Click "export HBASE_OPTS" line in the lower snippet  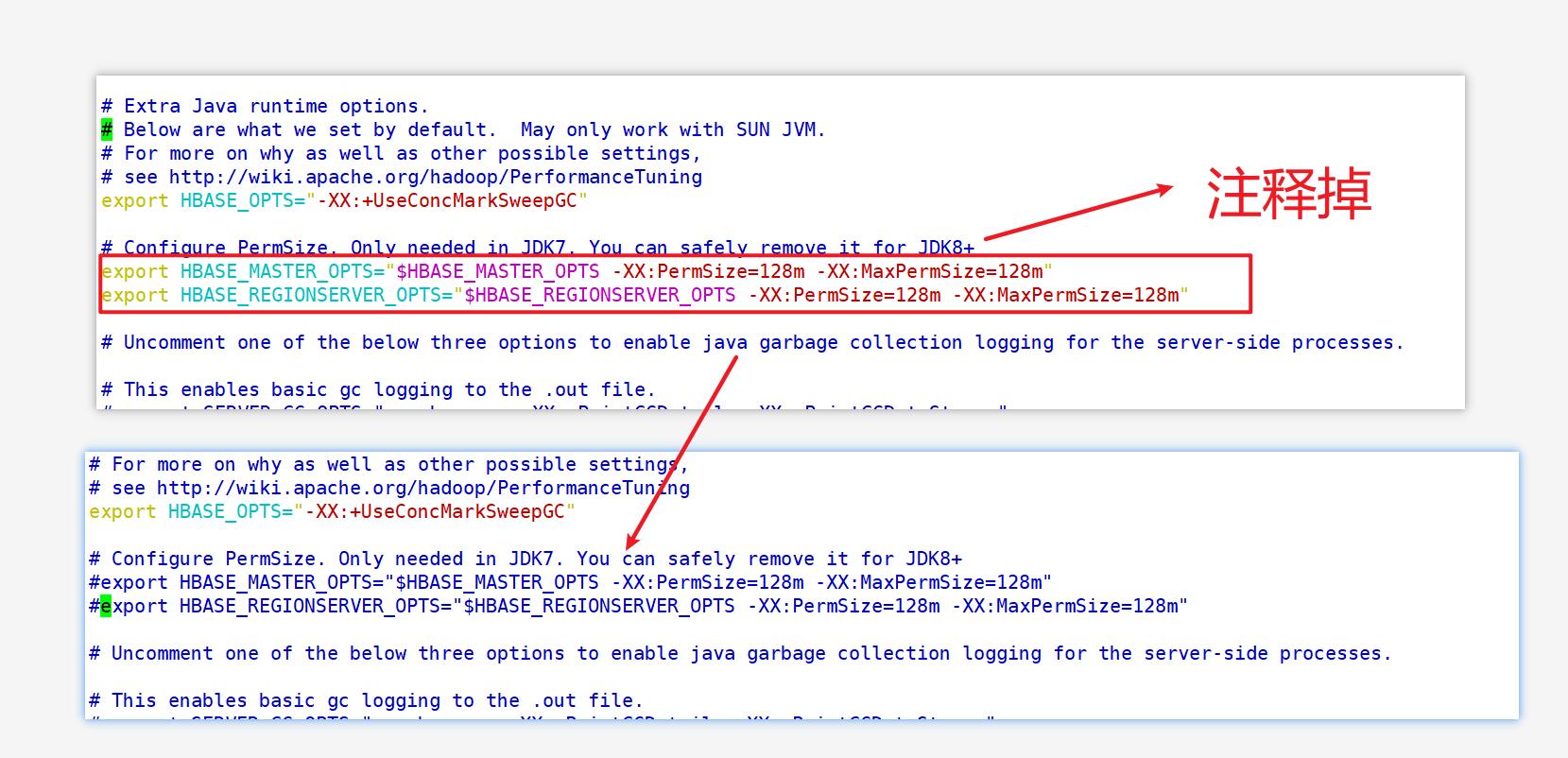pyautogui.click(x=332, y=511)
